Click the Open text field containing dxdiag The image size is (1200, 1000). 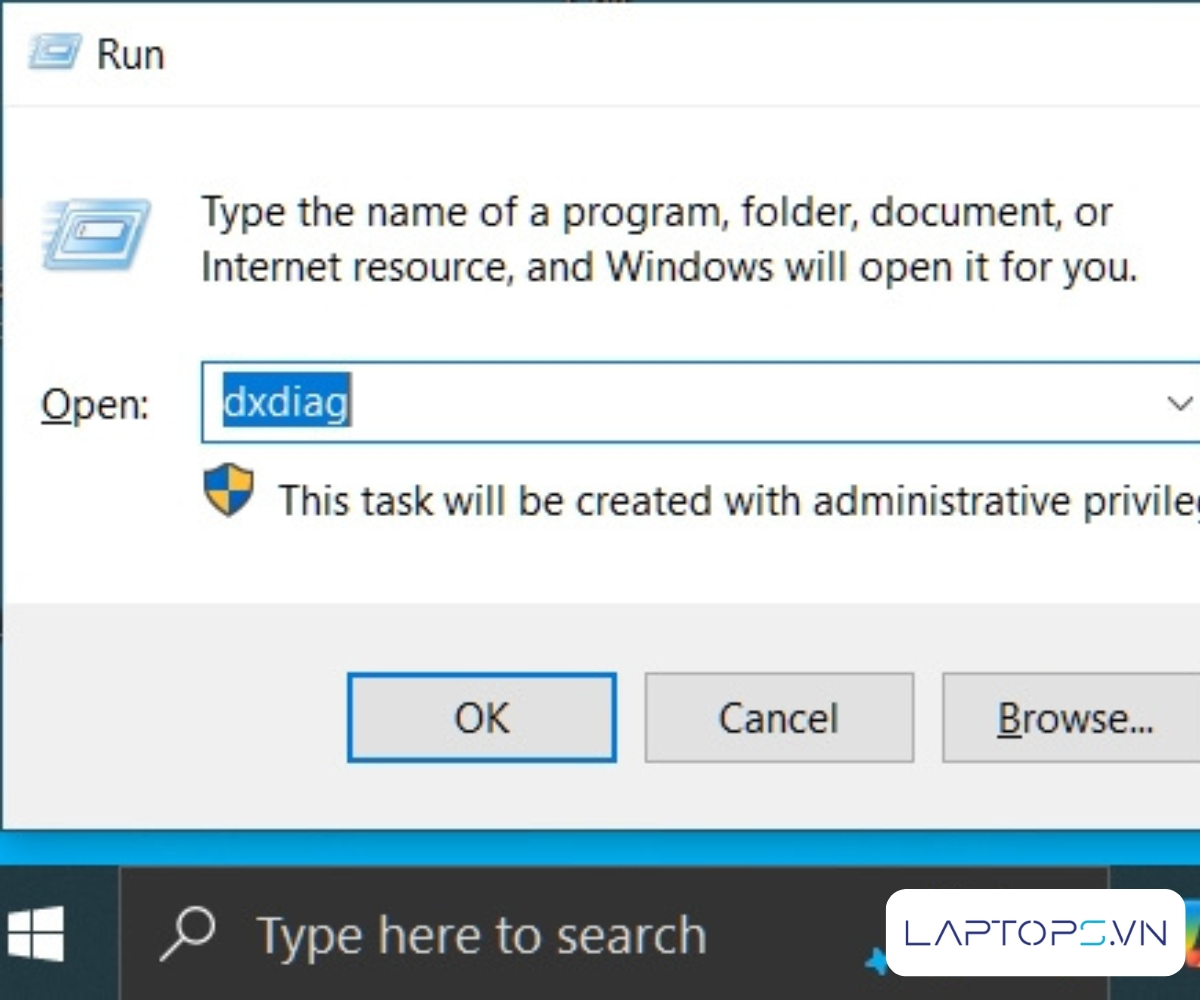pos(700,403)
